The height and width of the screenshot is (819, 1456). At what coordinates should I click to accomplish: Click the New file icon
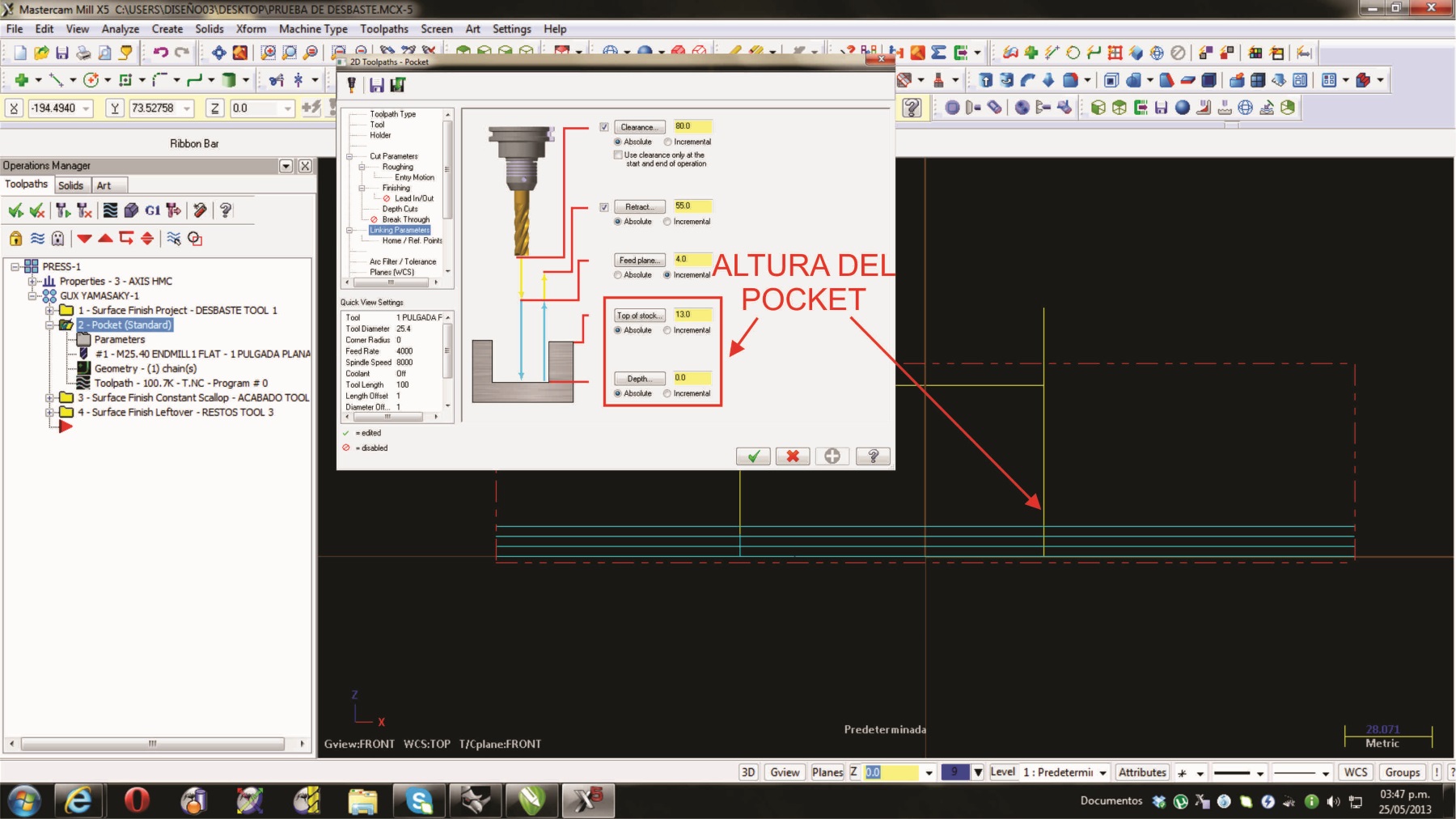20,53
